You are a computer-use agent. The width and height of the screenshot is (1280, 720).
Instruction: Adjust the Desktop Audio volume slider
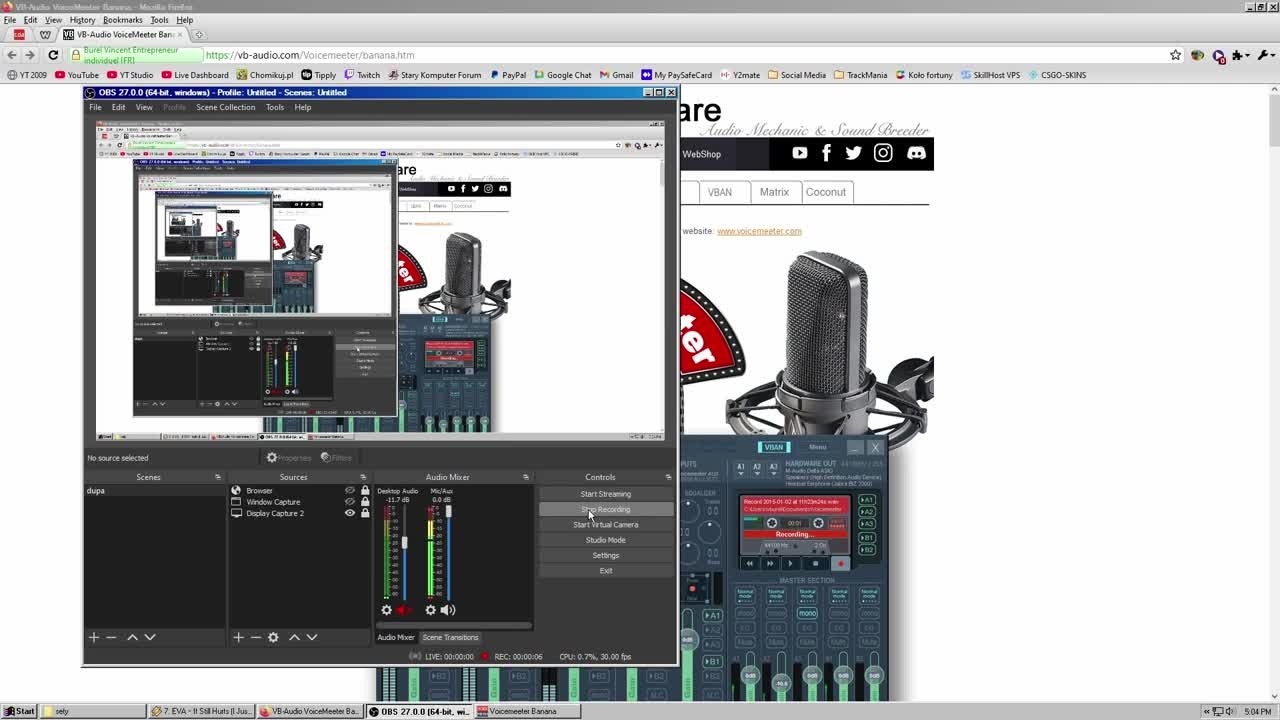404,543
